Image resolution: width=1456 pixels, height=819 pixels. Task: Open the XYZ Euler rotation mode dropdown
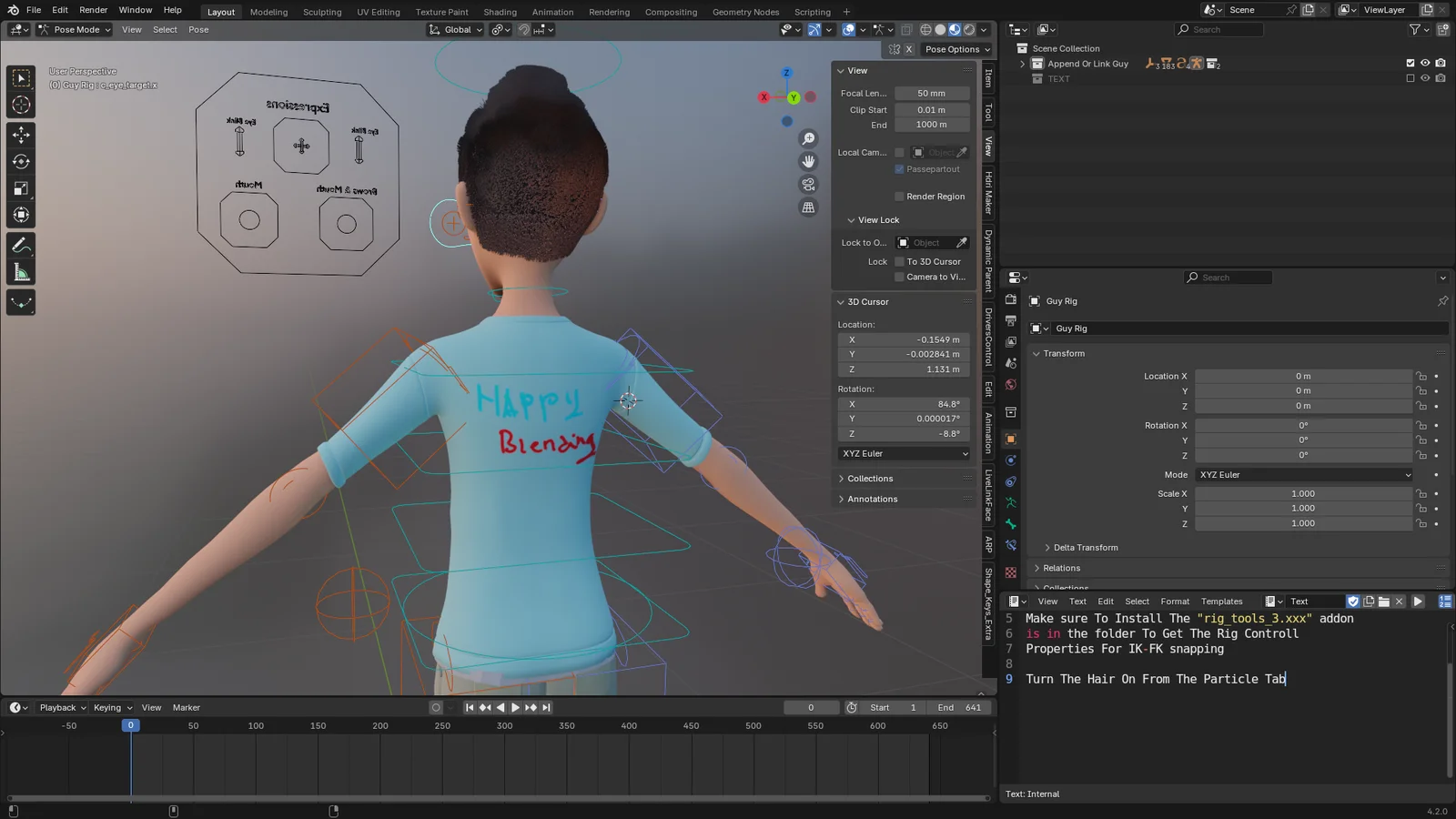(x=1303, y=474)
